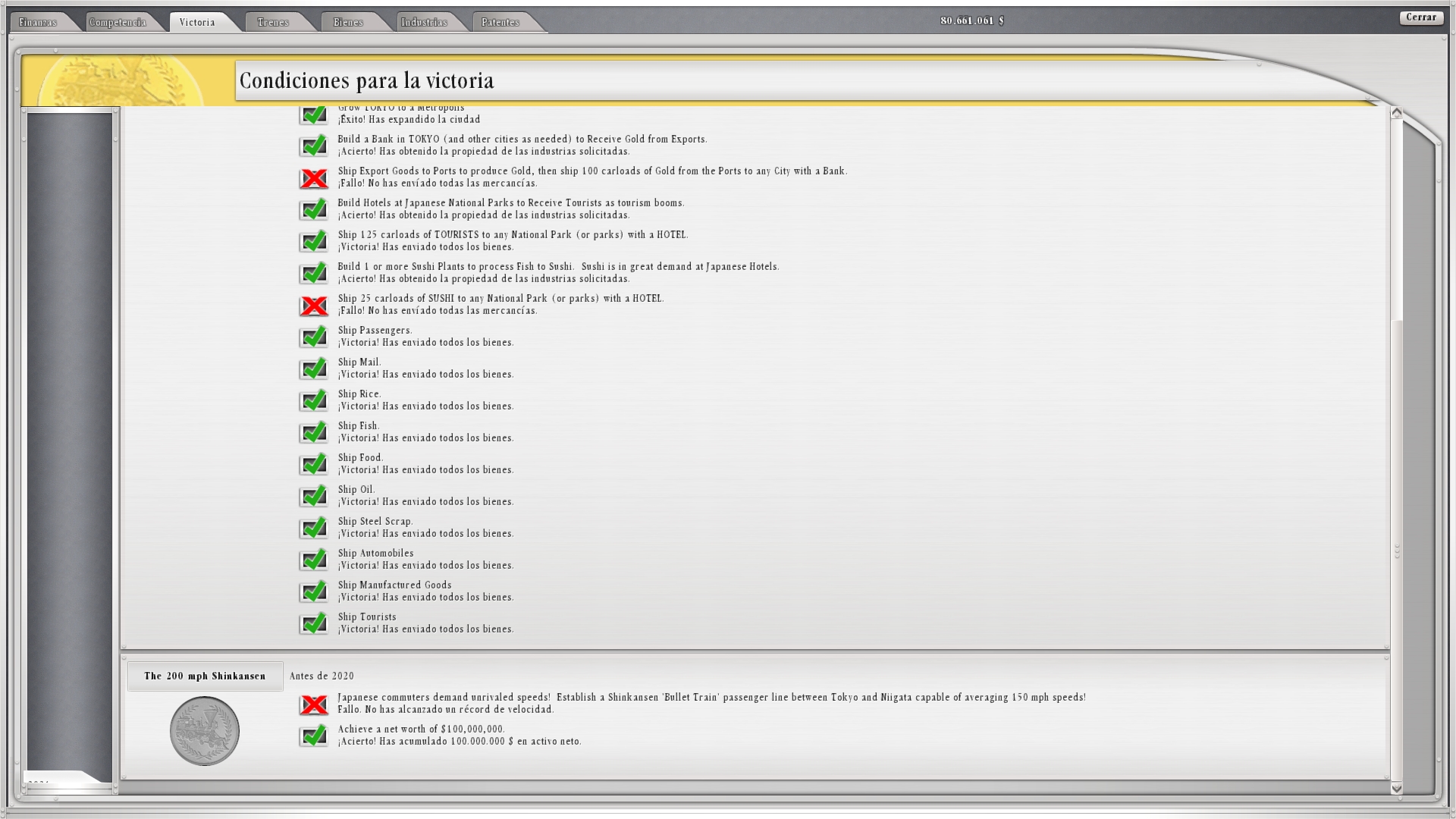Click text Ship Automobiles

pyautogui.click(x=376, y=553)
